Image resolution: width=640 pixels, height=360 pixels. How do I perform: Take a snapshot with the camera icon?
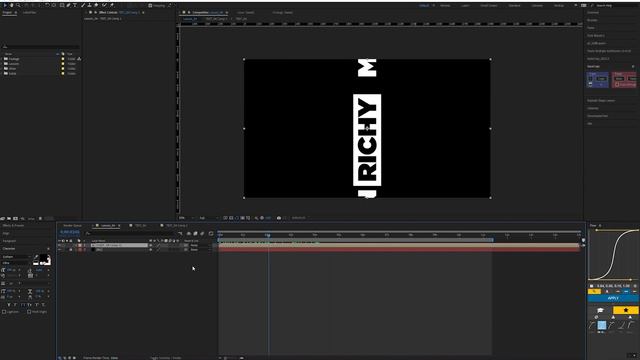(x=279, y=218)
